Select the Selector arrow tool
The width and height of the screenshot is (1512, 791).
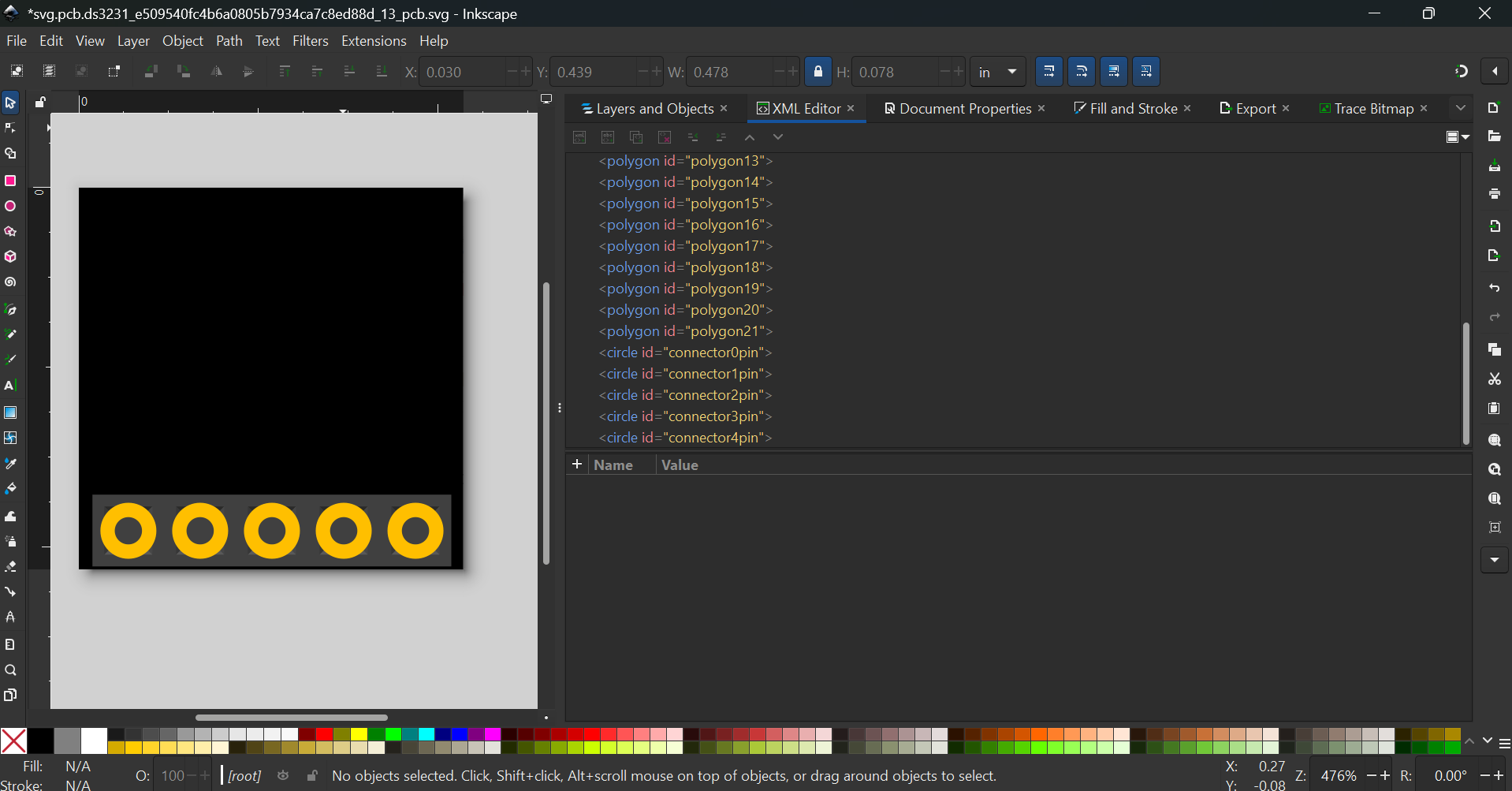coord(10,103)
